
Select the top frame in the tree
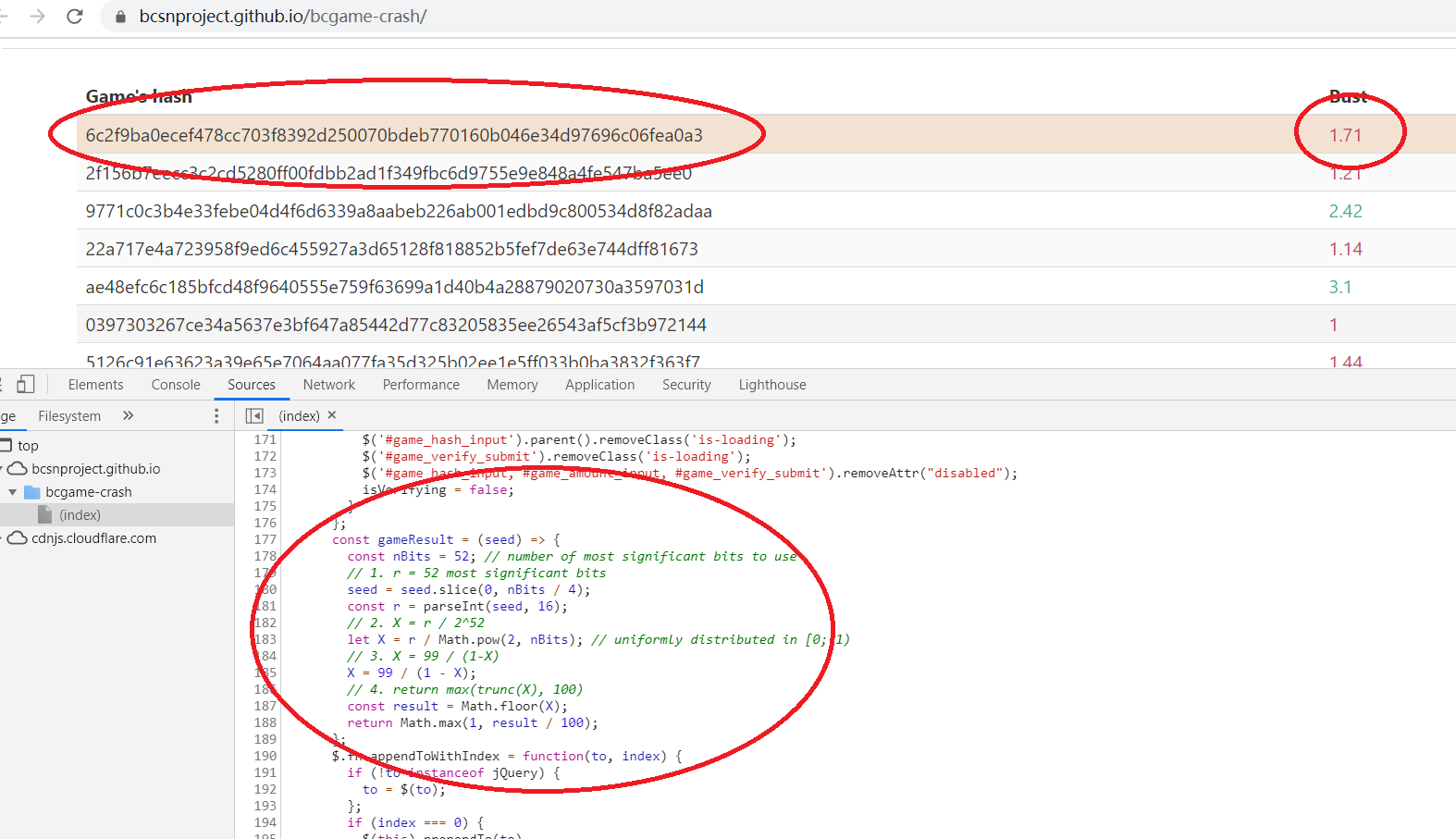[x=28, y=446]
